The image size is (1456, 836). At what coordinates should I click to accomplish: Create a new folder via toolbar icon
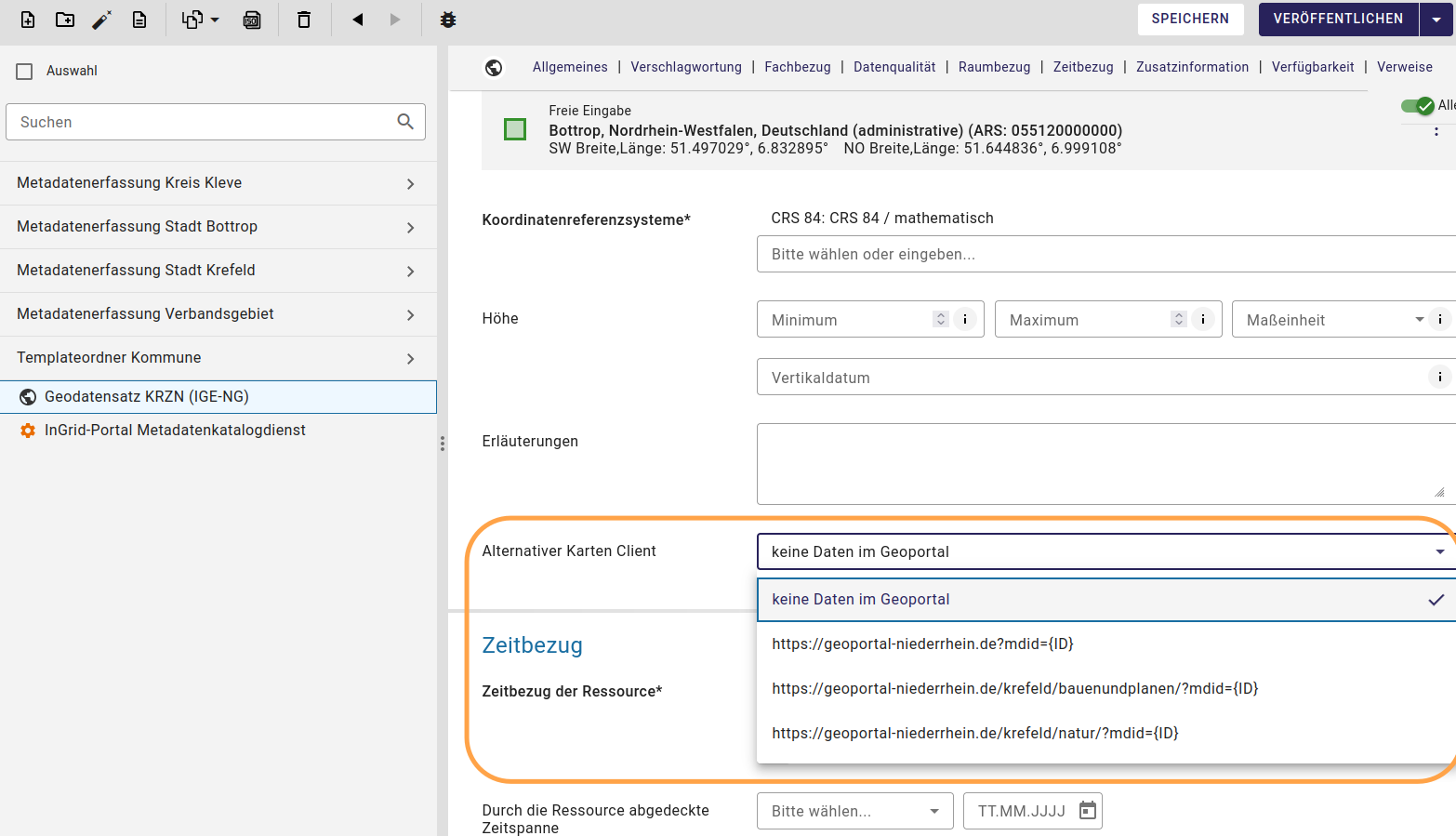64,19
